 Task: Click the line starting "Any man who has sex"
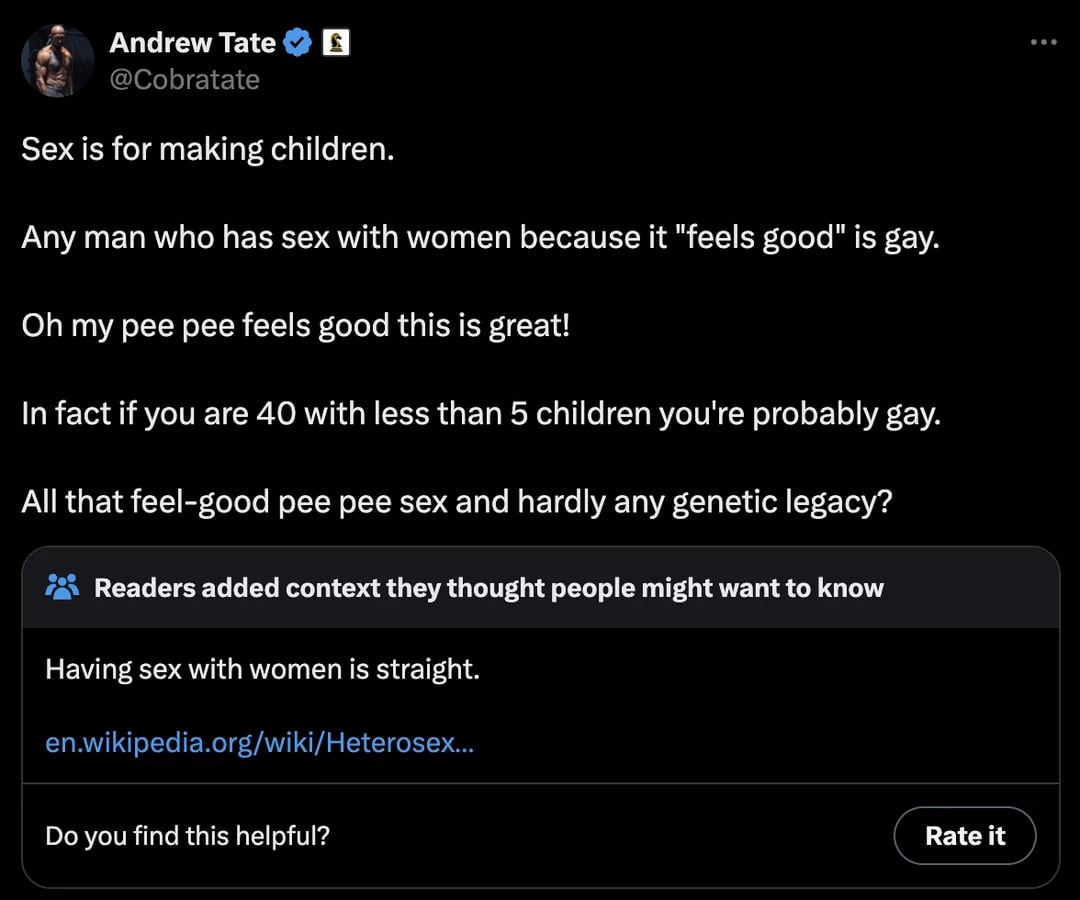(x=480, y=238)
